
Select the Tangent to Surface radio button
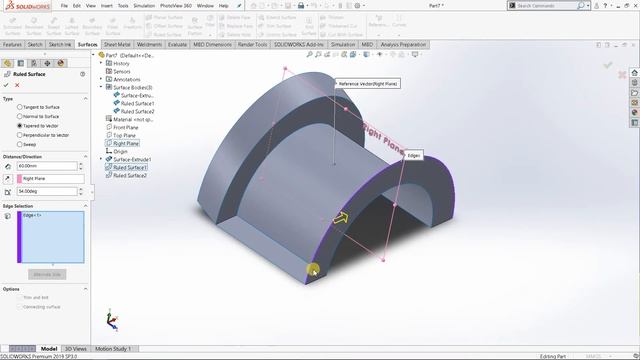[x=20, y=107]
